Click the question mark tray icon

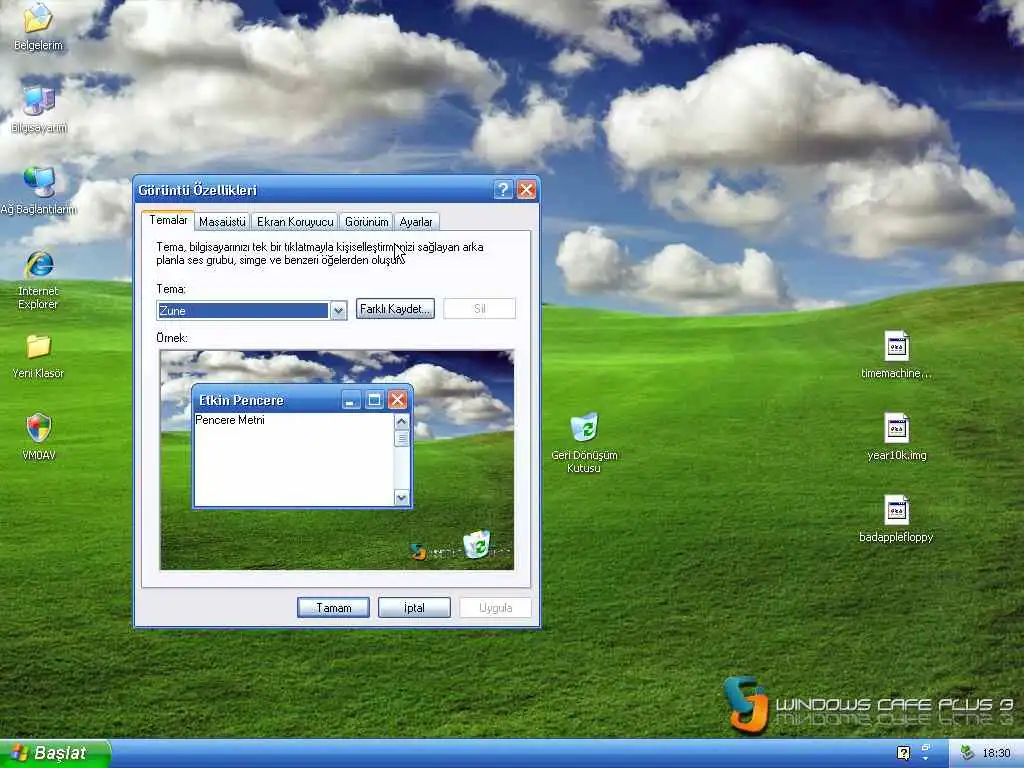click(x=903, y=754)
